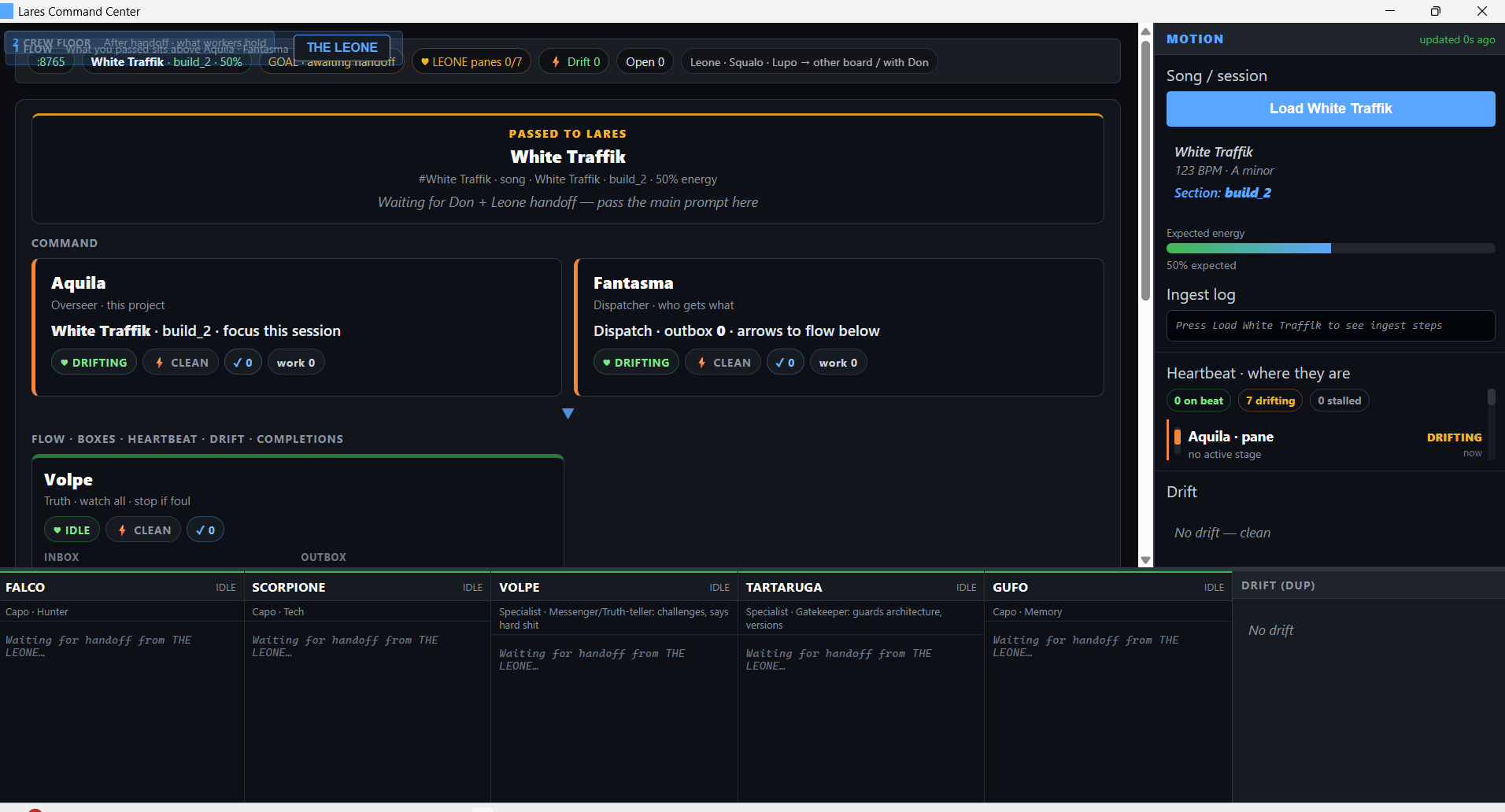This screenshot has height=812, width=1505.
Task: Click the No drift — clean message
Action: pyautogui.click(x=1222, y=533)
